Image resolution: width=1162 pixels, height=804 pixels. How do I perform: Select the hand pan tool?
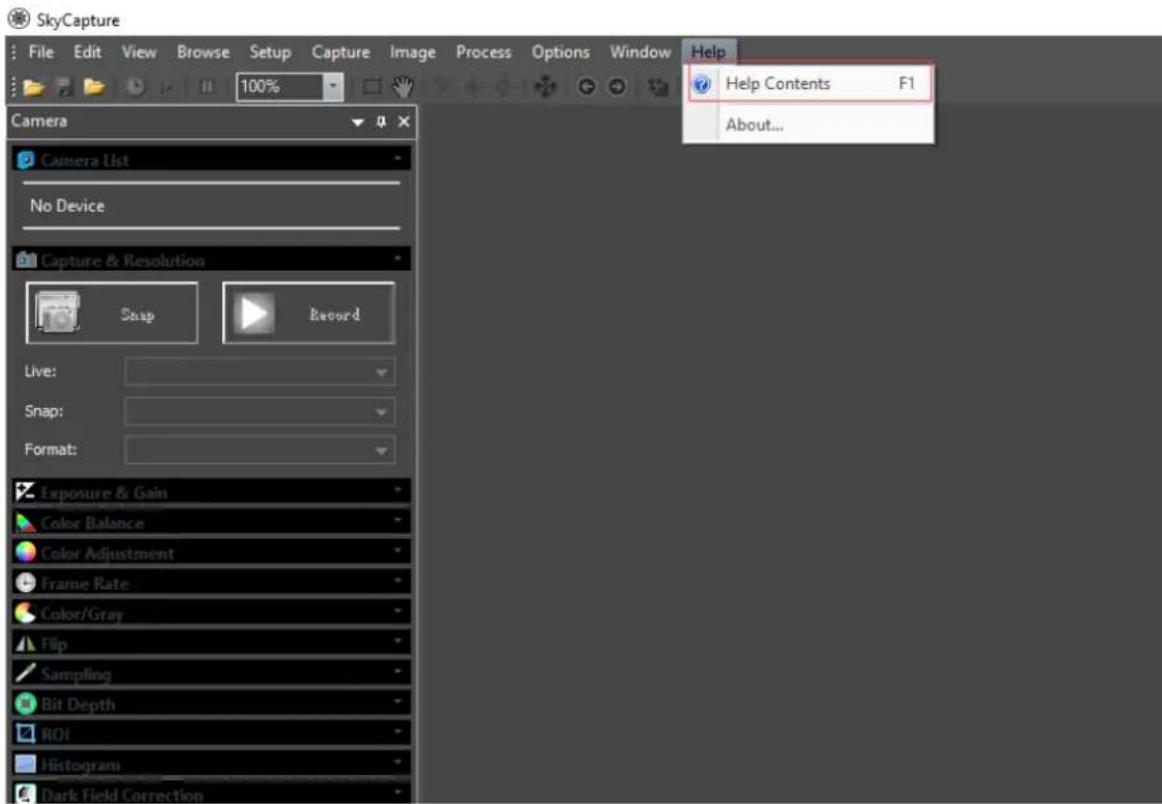point(403,87)
